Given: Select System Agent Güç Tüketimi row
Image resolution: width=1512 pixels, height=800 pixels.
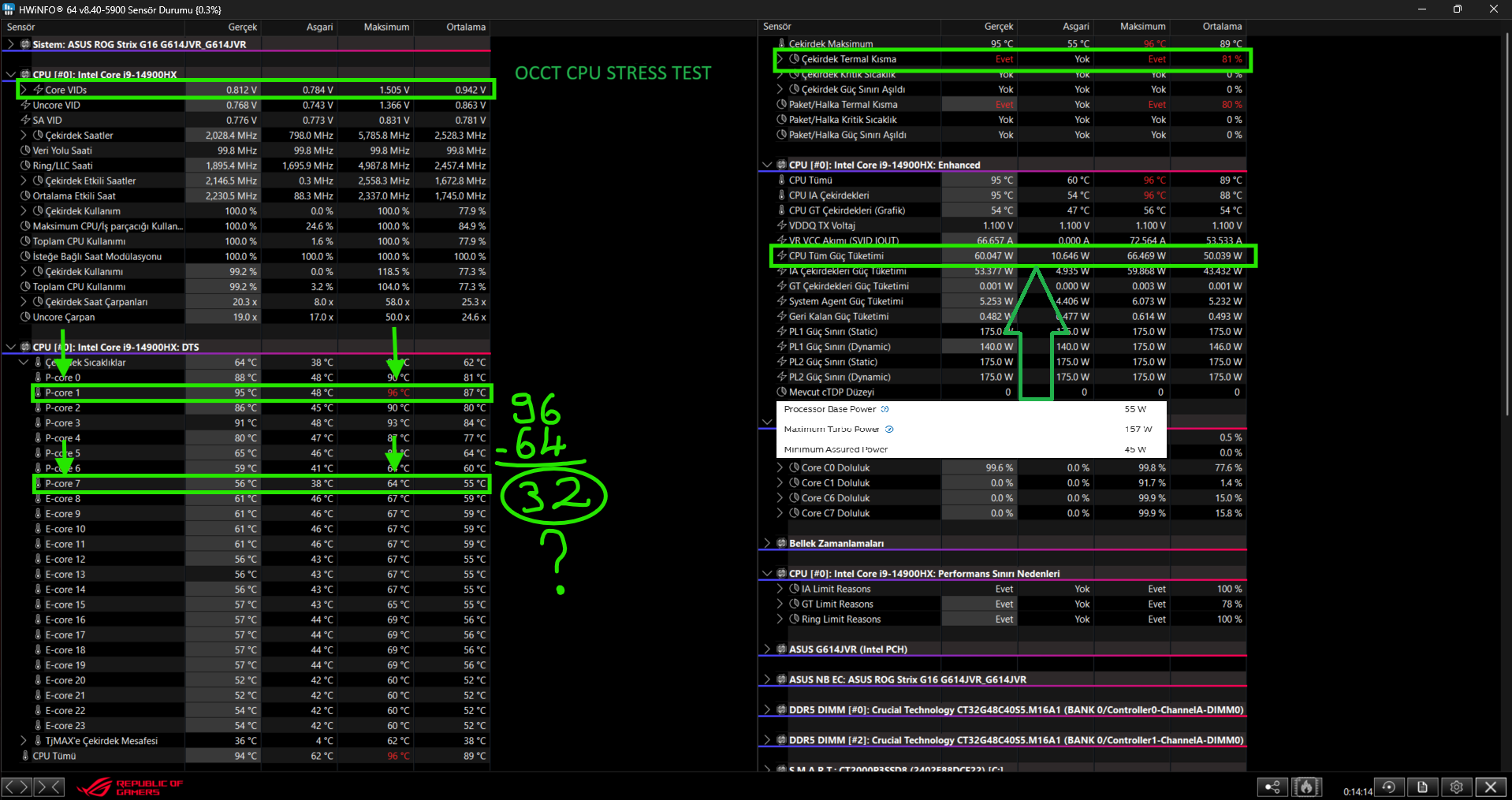Looking at the screenshot, I should (1003, 301).
